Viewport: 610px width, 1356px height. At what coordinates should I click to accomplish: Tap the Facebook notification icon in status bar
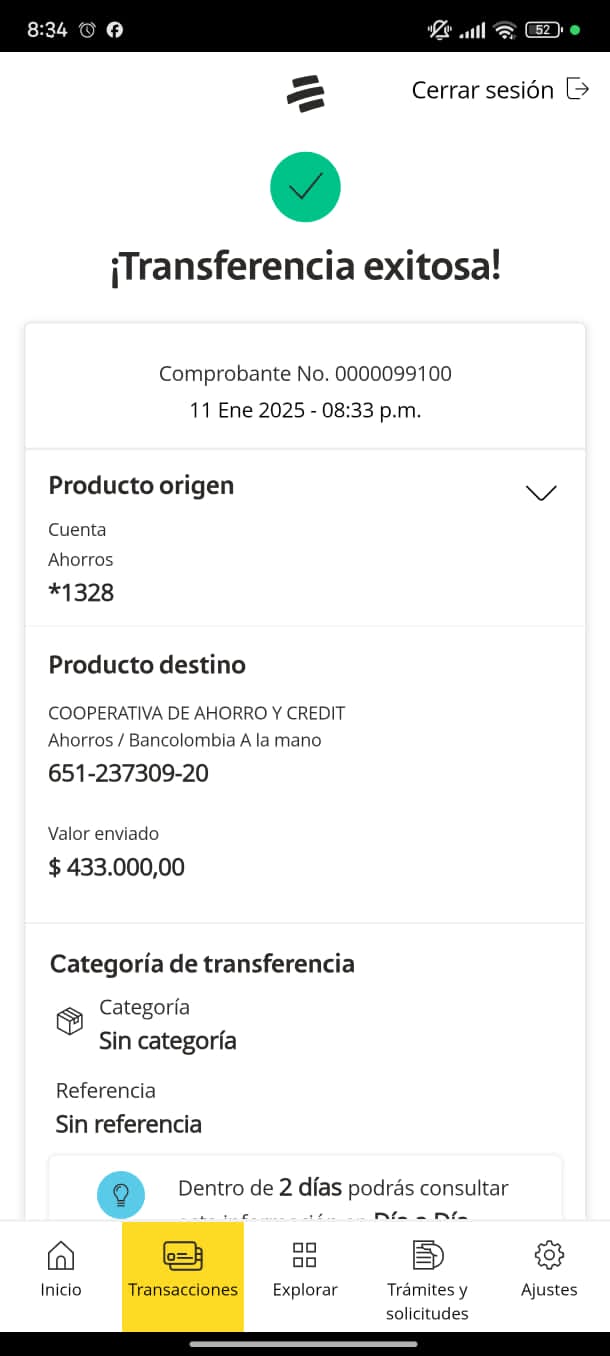tap(115, 30)
